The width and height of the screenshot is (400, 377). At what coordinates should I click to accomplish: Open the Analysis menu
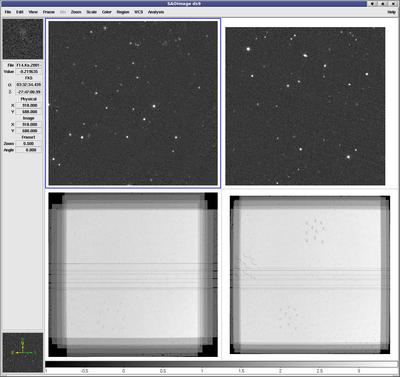(156, 12)
